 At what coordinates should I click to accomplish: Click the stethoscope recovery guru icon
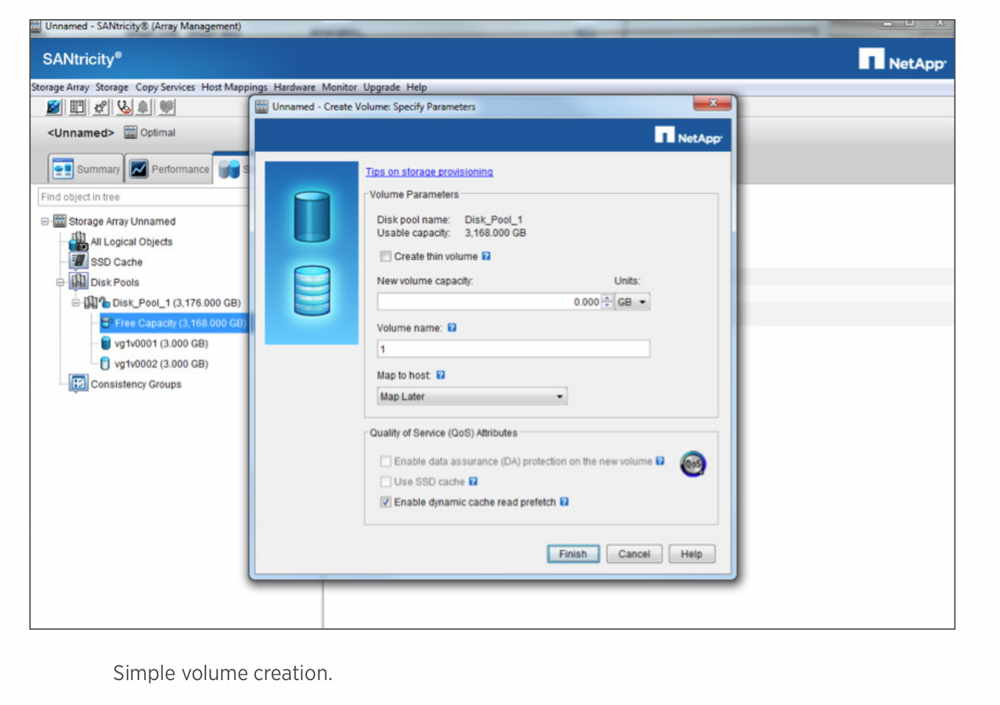tap(123, 107)
